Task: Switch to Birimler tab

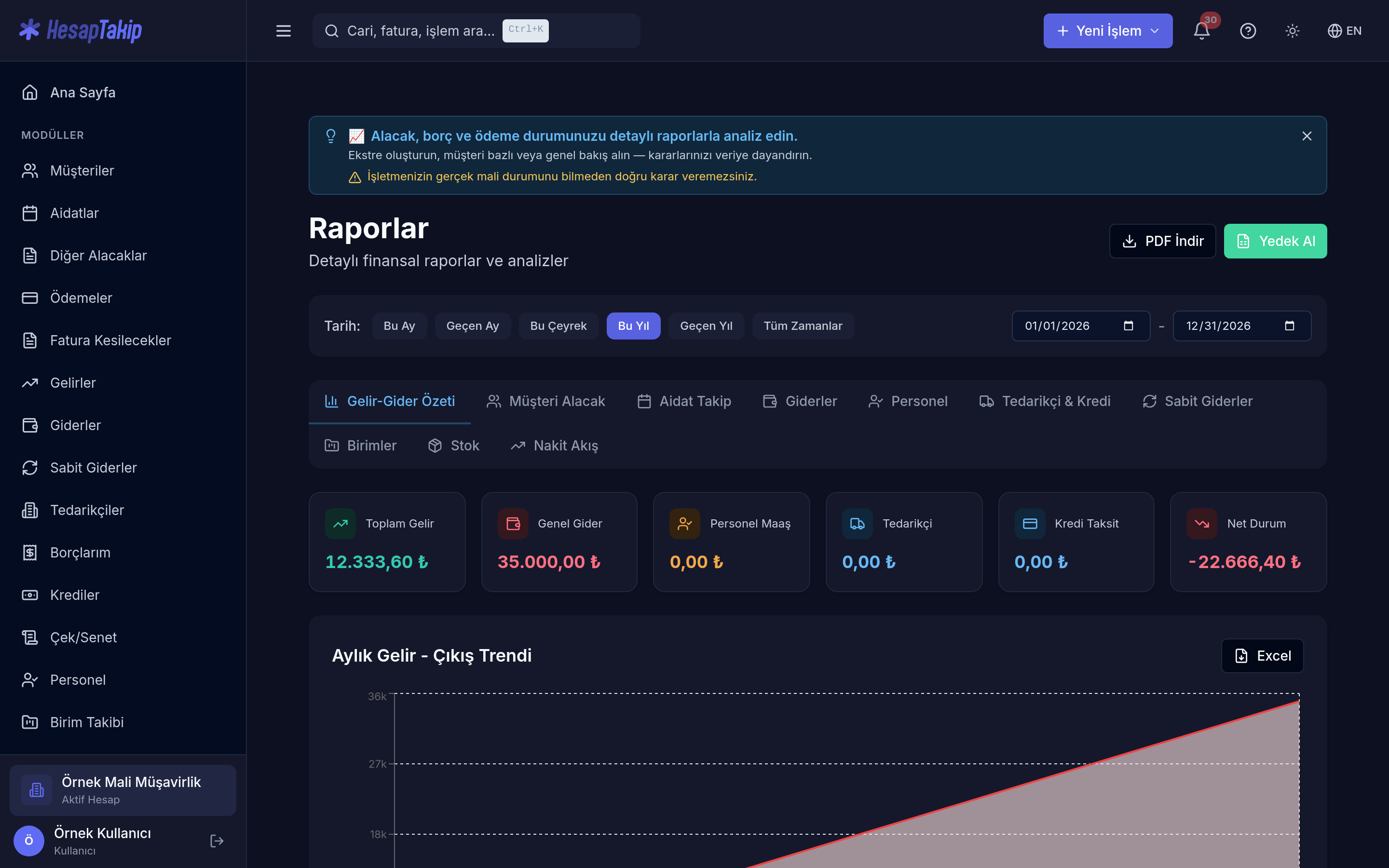Action: coord(360,446)
